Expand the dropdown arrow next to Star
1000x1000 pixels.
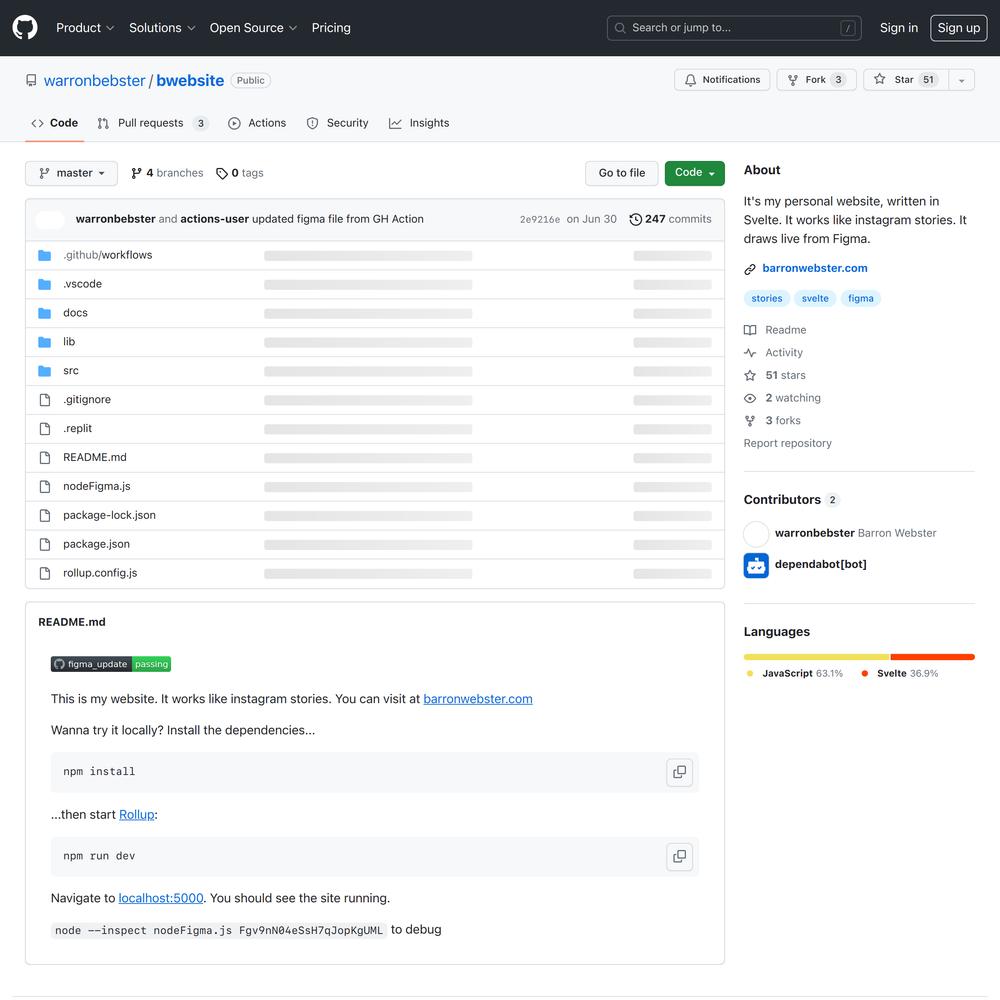[961, 80]
